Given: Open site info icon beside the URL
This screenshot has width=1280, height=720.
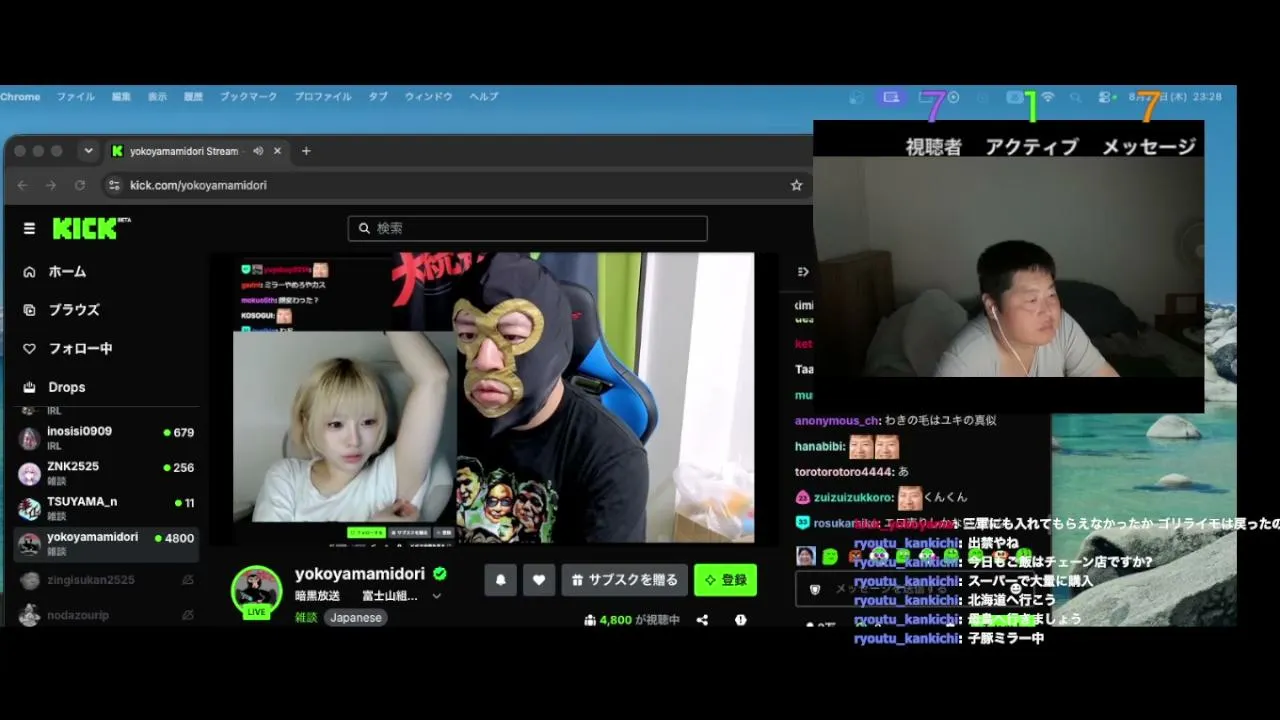Looking at the screenshot, I should click(x=114, y=185).
